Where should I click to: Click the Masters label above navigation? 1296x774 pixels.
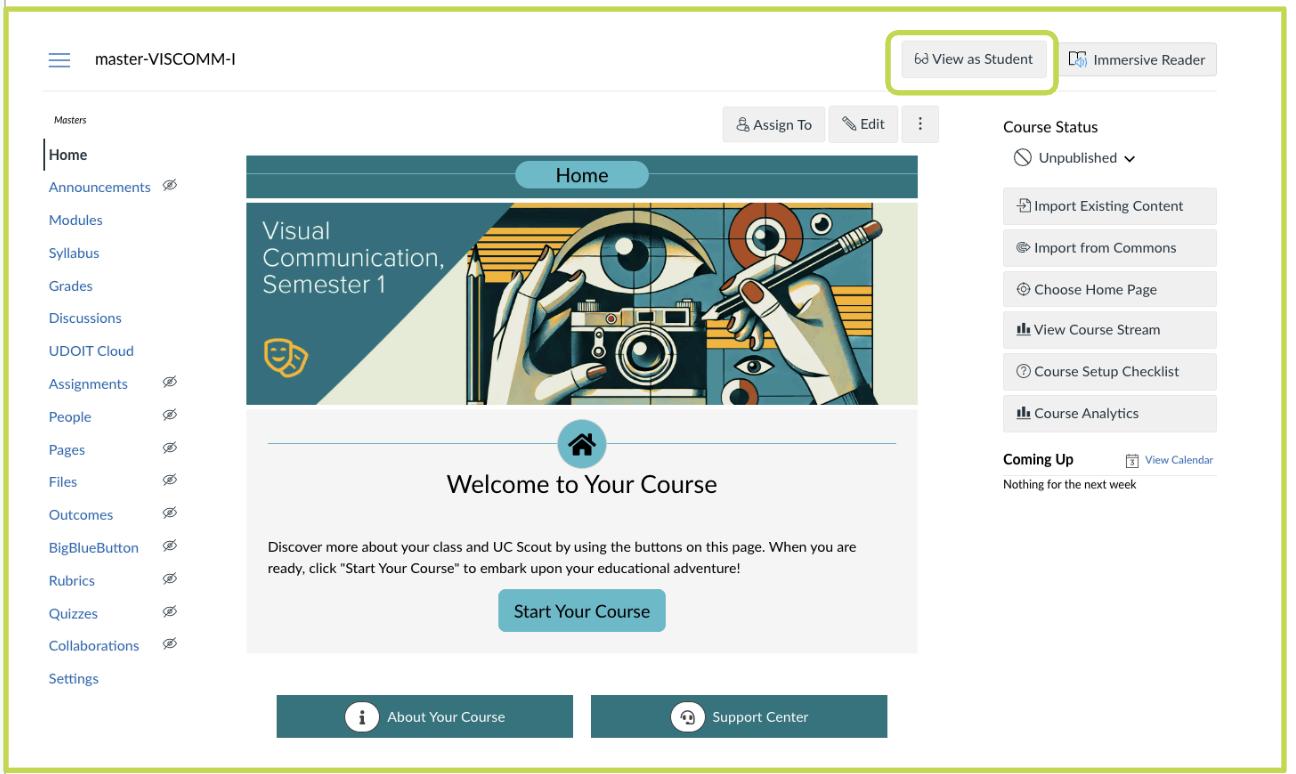pyautogui.click(x=70, y=120)
